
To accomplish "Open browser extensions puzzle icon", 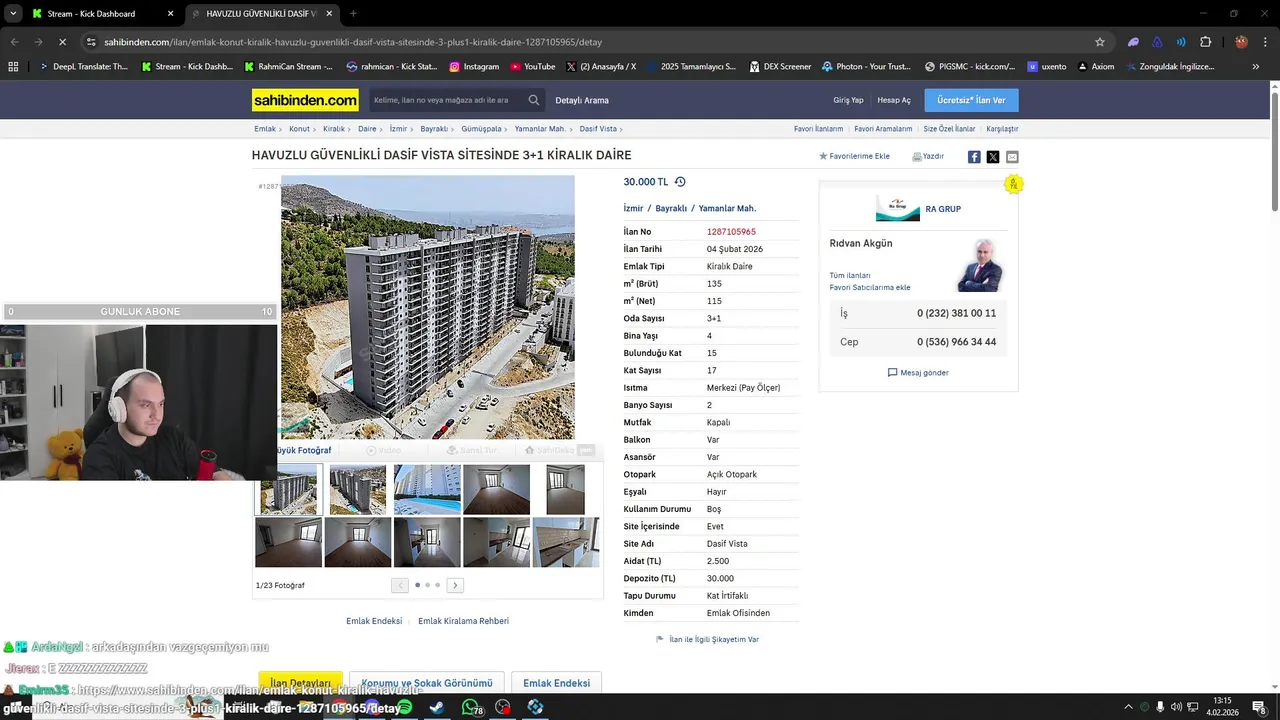I will click(1205, 42).
